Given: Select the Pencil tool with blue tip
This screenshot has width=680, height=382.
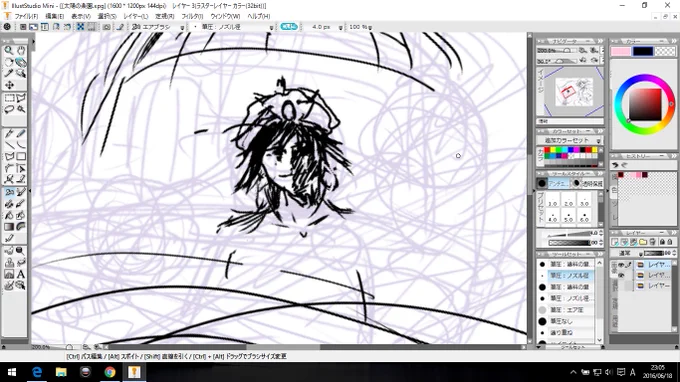Looking at the screenshot, I should tap(20, 133).
